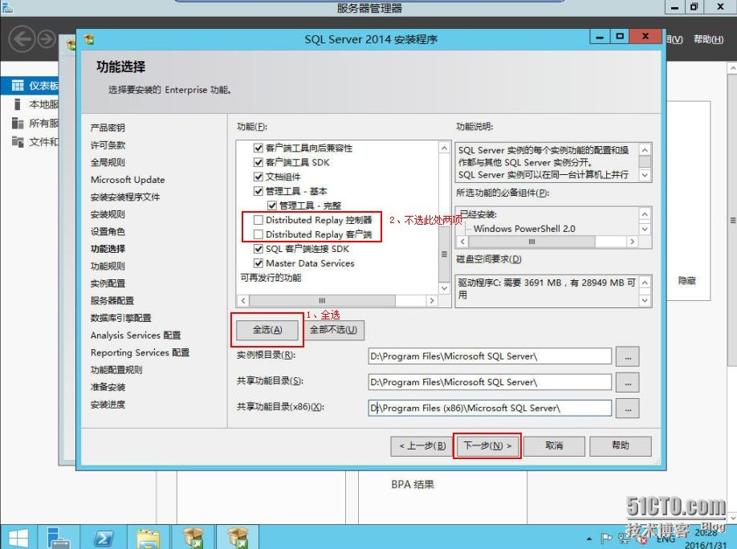Screen dimensions: 737x549
Task: Edit instance root directory field
Action: (x=490, y=357)
